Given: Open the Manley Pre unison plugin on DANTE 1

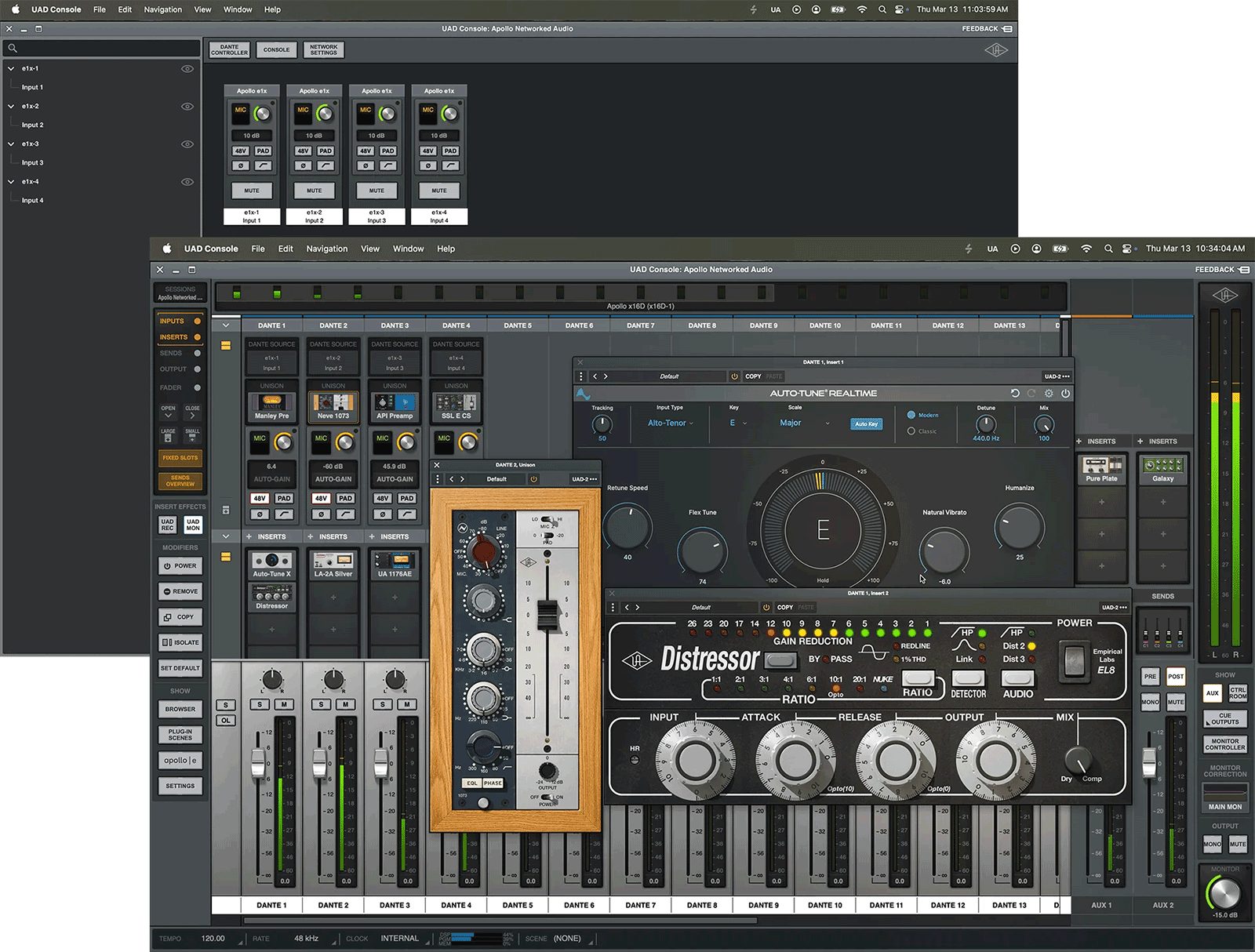Looking at the screenshot, I should [x=271, y=406].
